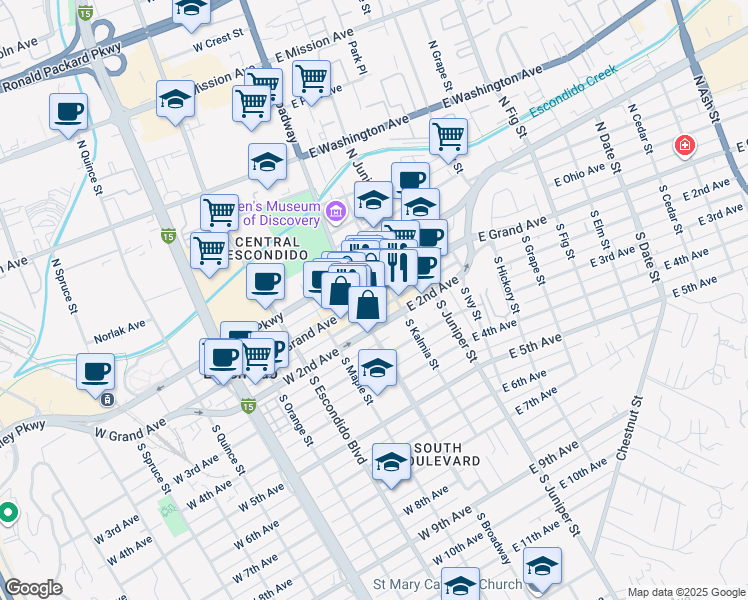Open the purple Children's Museum of Discovery icon

click(335, 211)
